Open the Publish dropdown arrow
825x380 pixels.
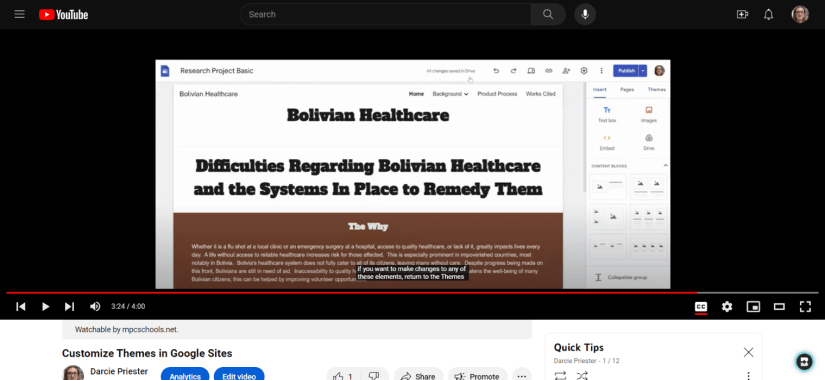pos(643,71)
